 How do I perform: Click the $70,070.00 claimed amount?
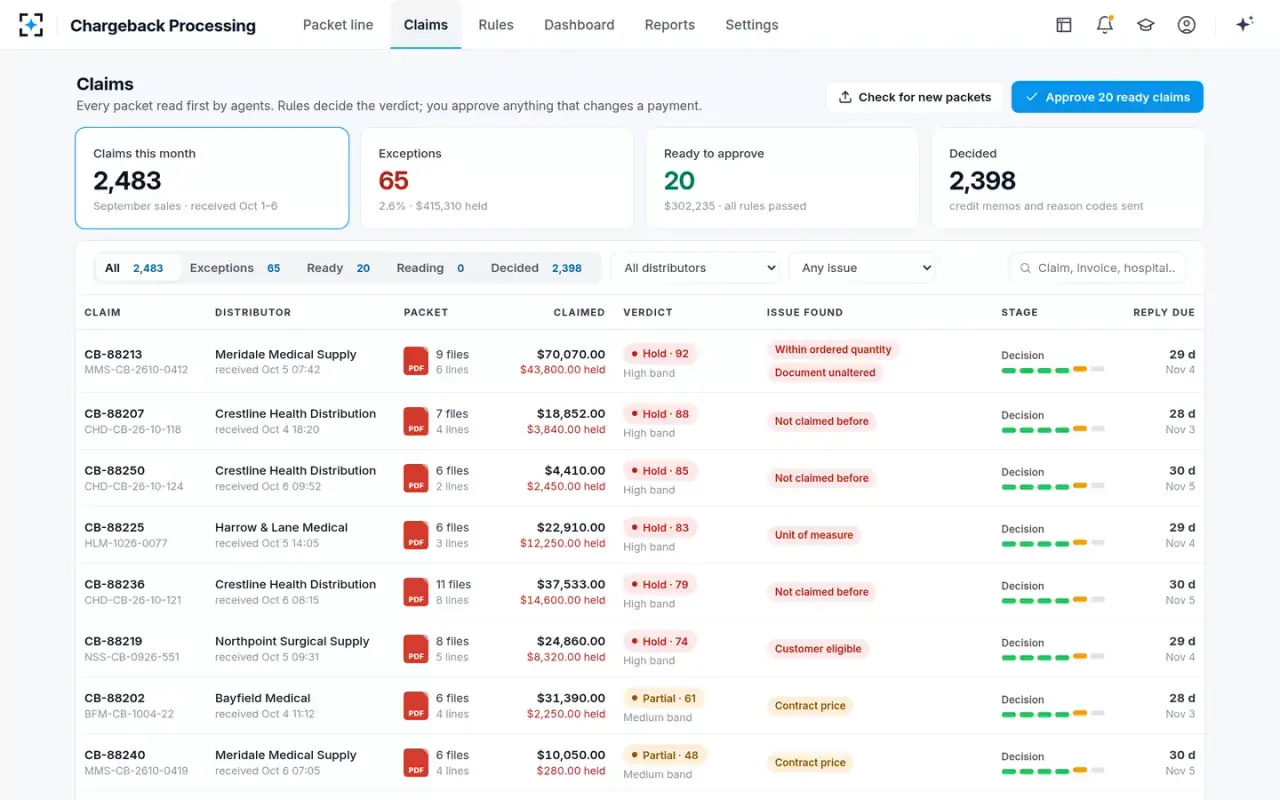(x=570, y=354)
